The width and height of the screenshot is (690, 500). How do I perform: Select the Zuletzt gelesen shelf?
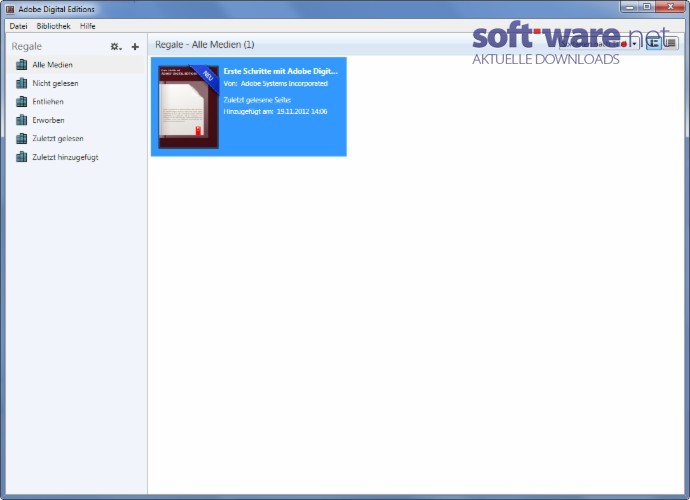pos(76,139)
